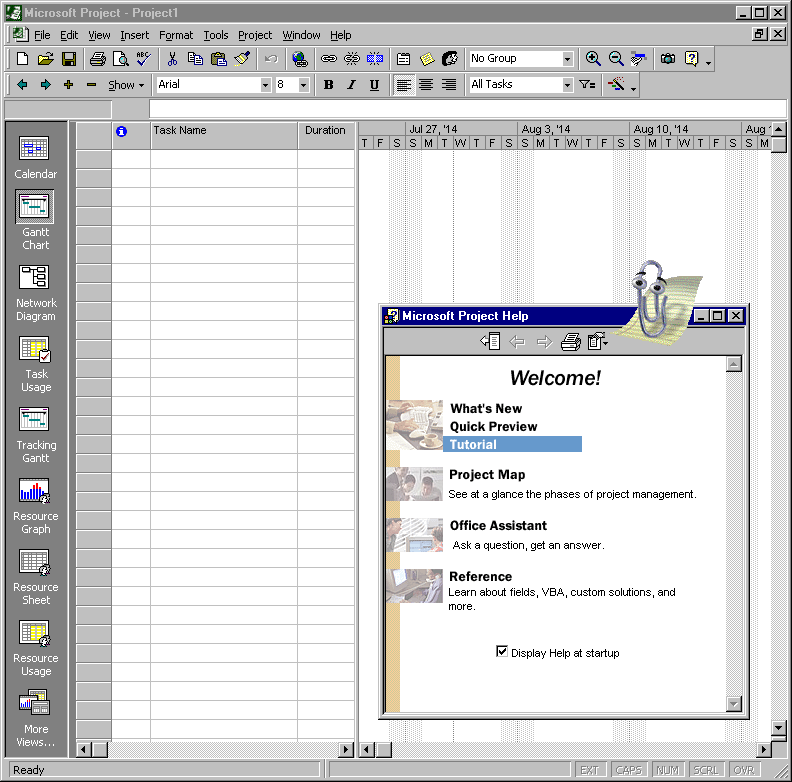The image size is (792, 782).
Task: Toggle Bold formatting button
Action: coord(328,85)
